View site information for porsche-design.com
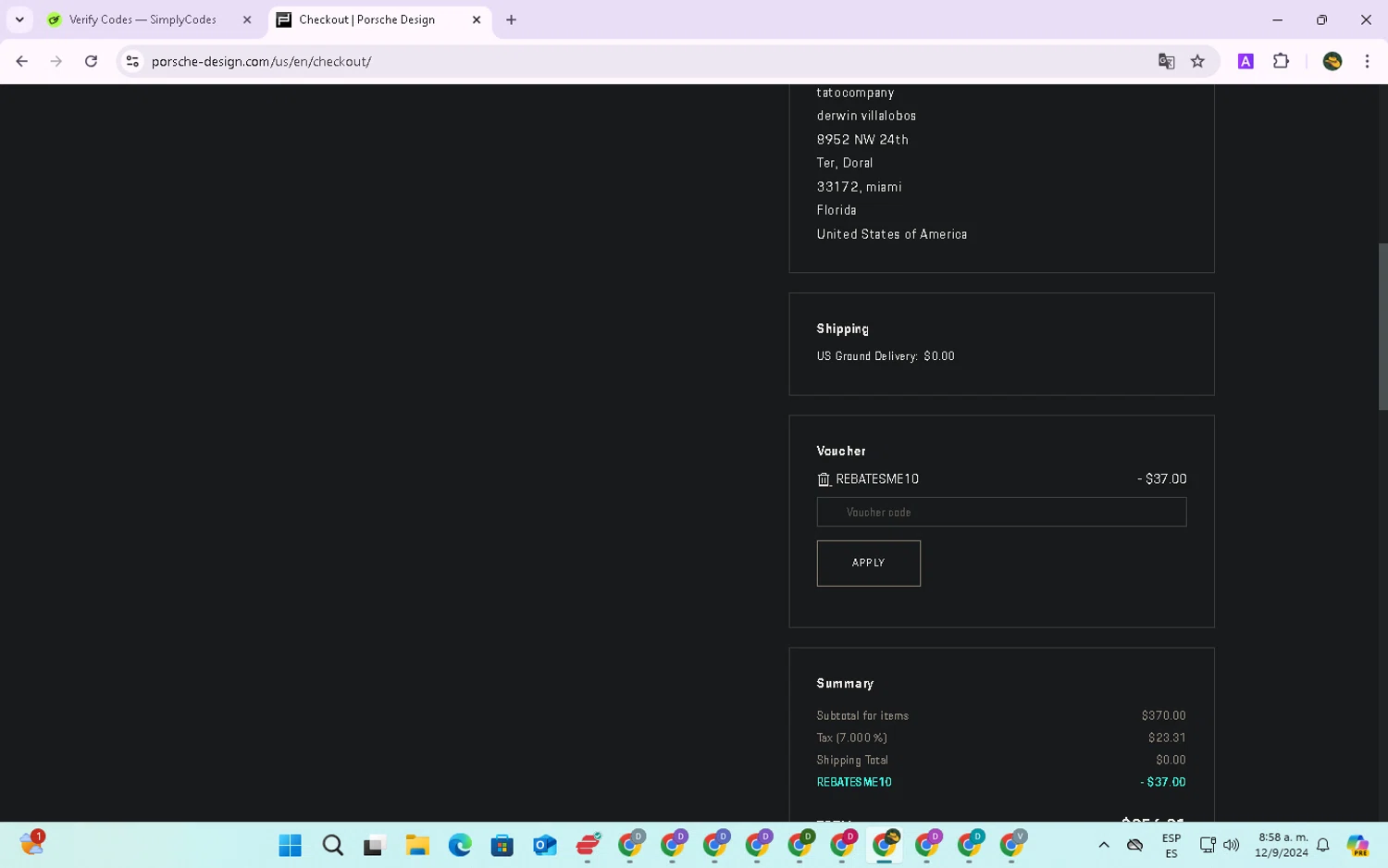Screen dimensions: 1388x868 [x=132, y=61]
